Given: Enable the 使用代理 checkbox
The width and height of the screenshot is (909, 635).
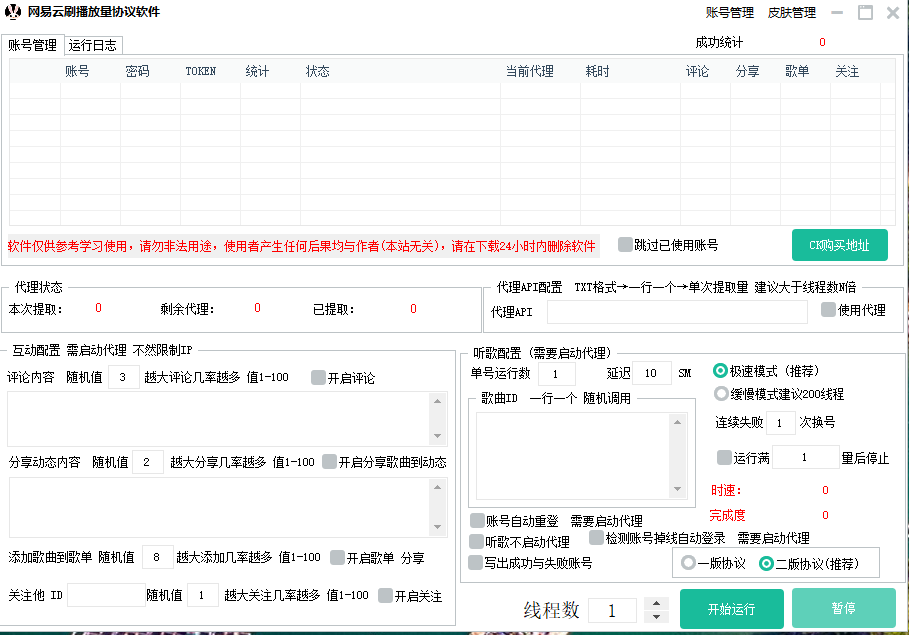Looking at the screenshot, I should (x=828, y=310).
